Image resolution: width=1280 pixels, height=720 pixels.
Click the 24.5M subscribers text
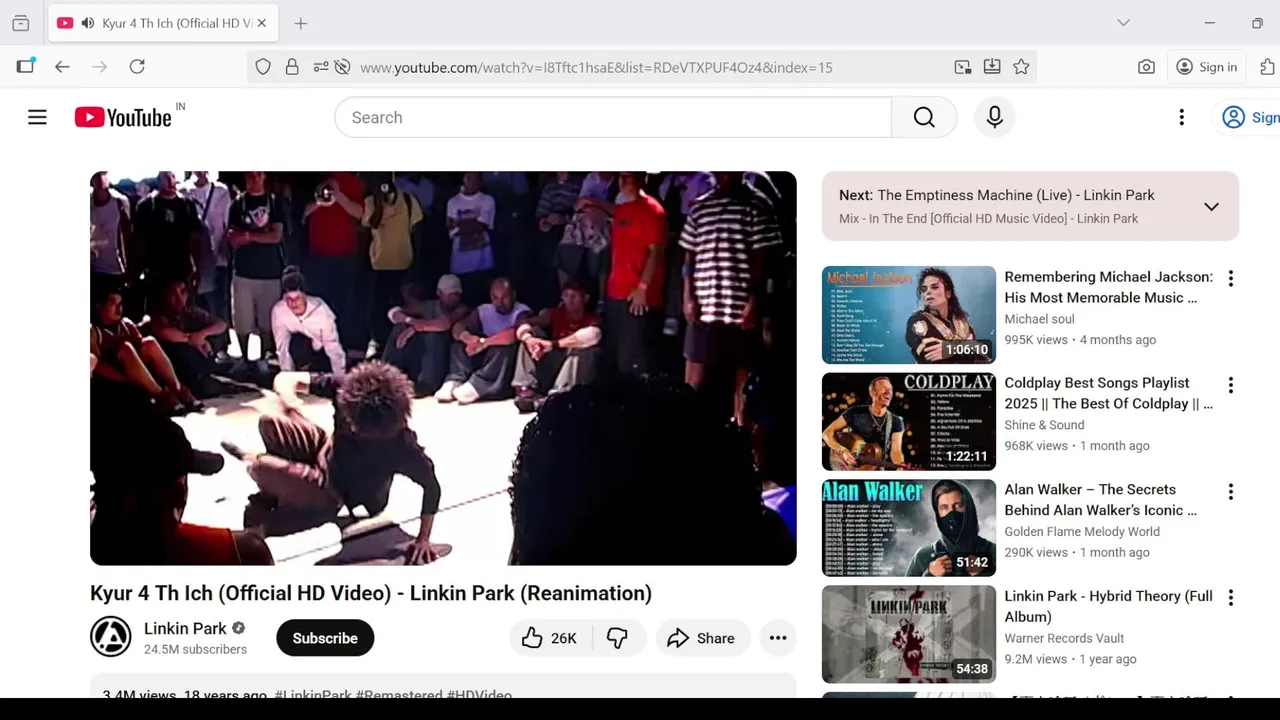195,649
